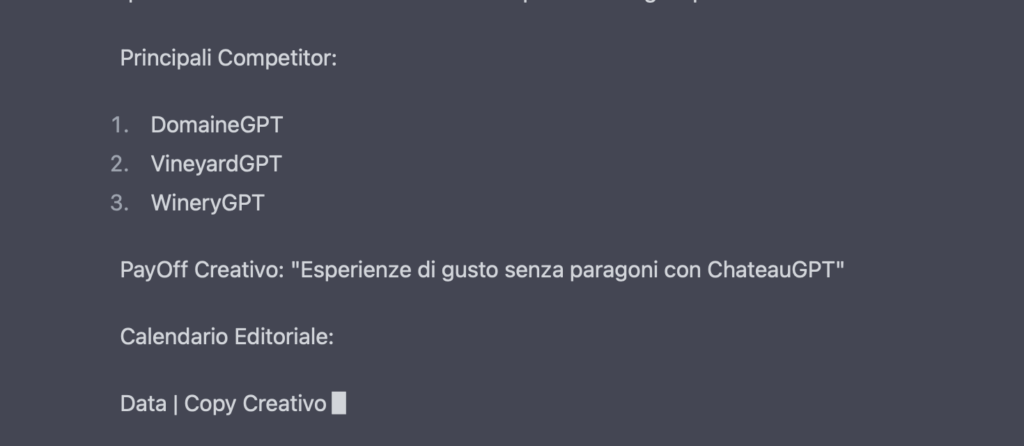Select the WineryGPT list entry

tap(207, 202)
